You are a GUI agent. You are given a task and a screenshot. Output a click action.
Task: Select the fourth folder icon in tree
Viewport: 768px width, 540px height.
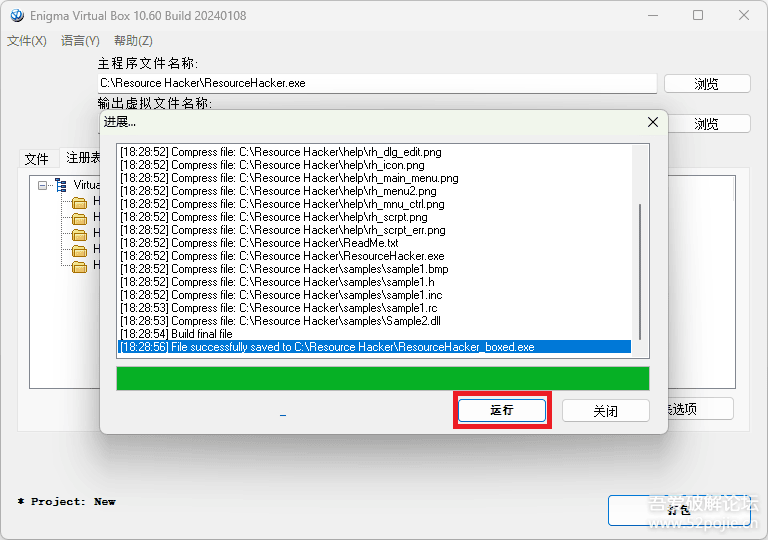pos(79,250)
